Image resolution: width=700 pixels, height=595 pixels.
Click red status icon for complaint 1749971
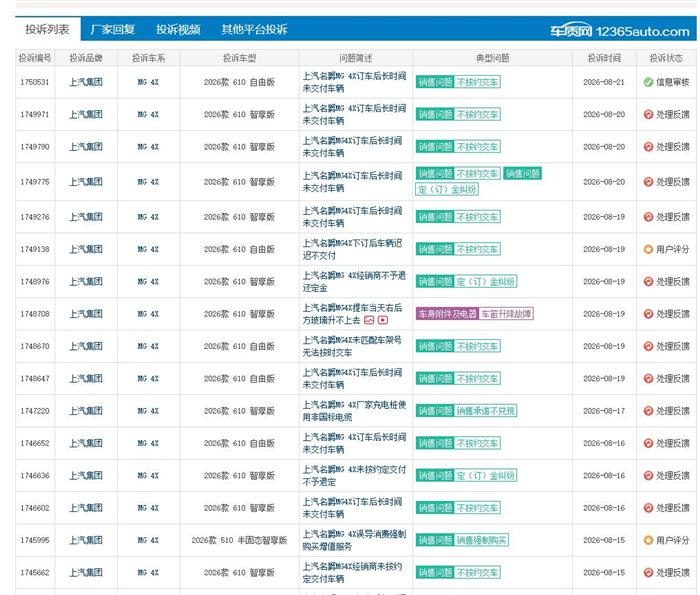pyautogui.click(x=648, y=114)
